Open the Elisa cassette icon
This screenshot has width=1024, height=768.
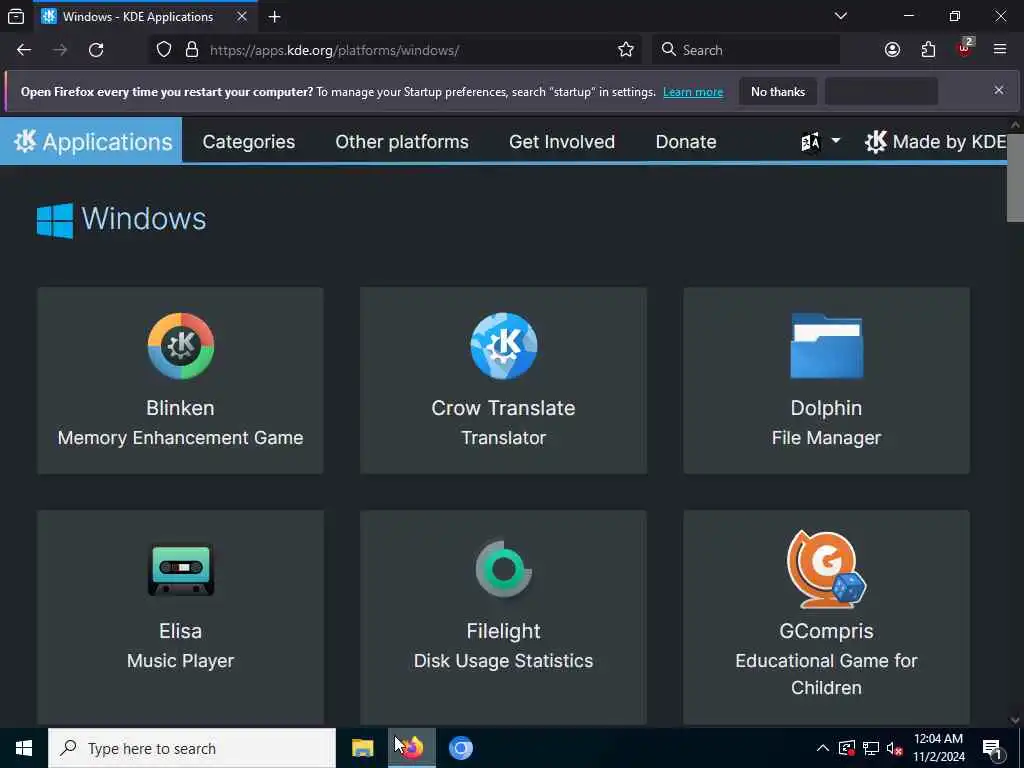(181, 569)
